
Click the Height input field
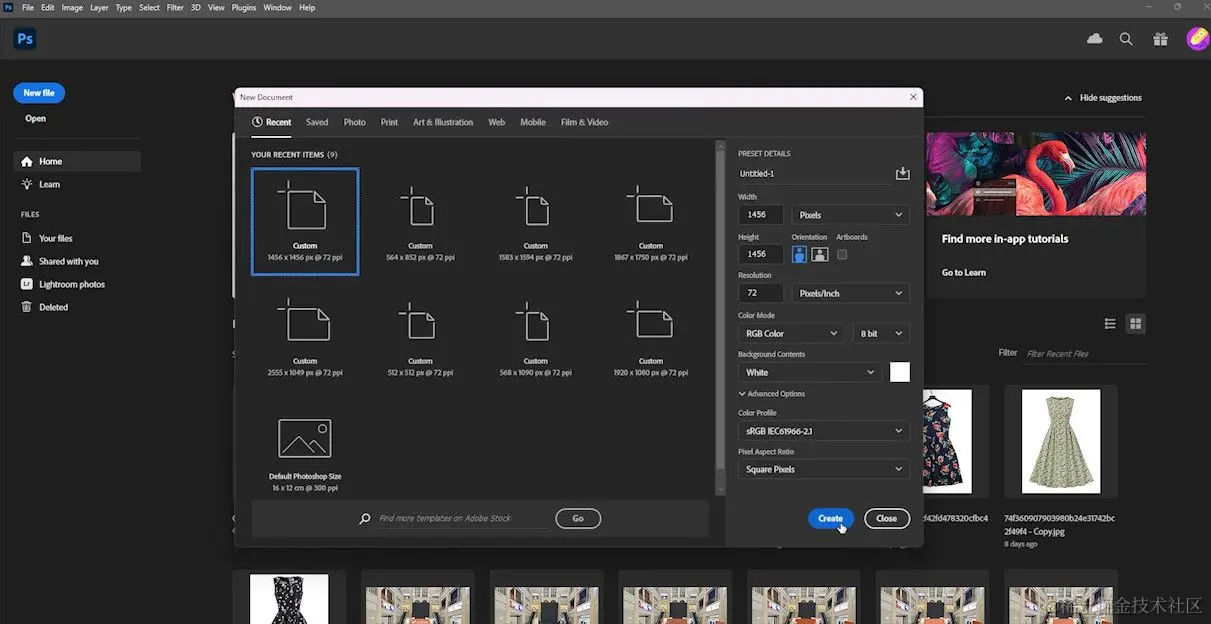point(761,254)
